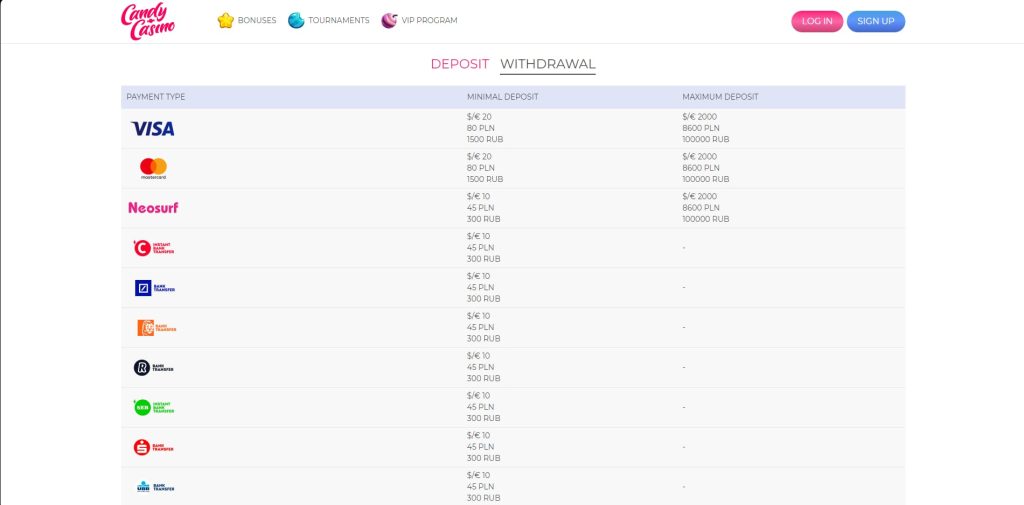This screenshot has height=505, width=1024.
Task: Click the Candy Casino logo
Action: (148, 21)
